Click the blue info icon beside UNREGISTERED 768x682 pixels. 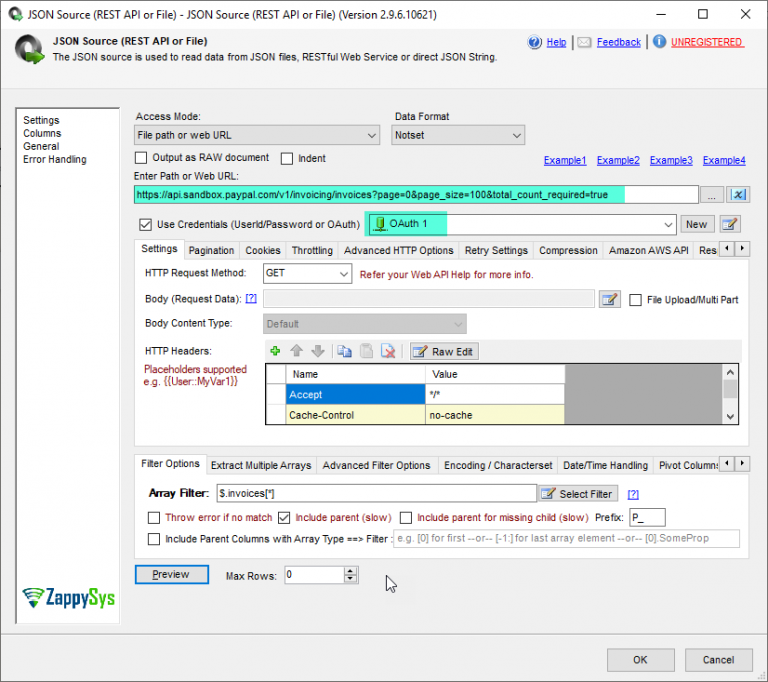659,42
